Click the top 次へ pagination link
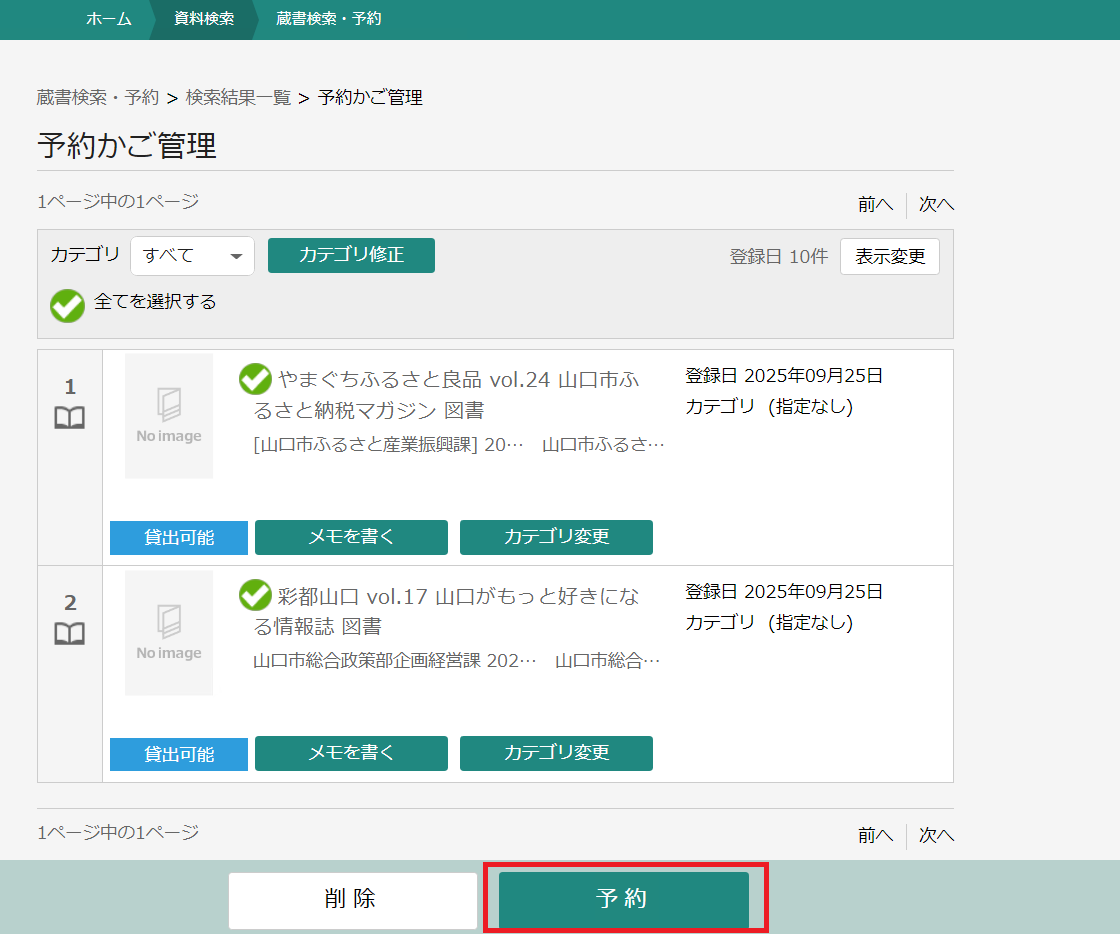The width and height of the screenshot is (1120, 934). tap(936, 204)
